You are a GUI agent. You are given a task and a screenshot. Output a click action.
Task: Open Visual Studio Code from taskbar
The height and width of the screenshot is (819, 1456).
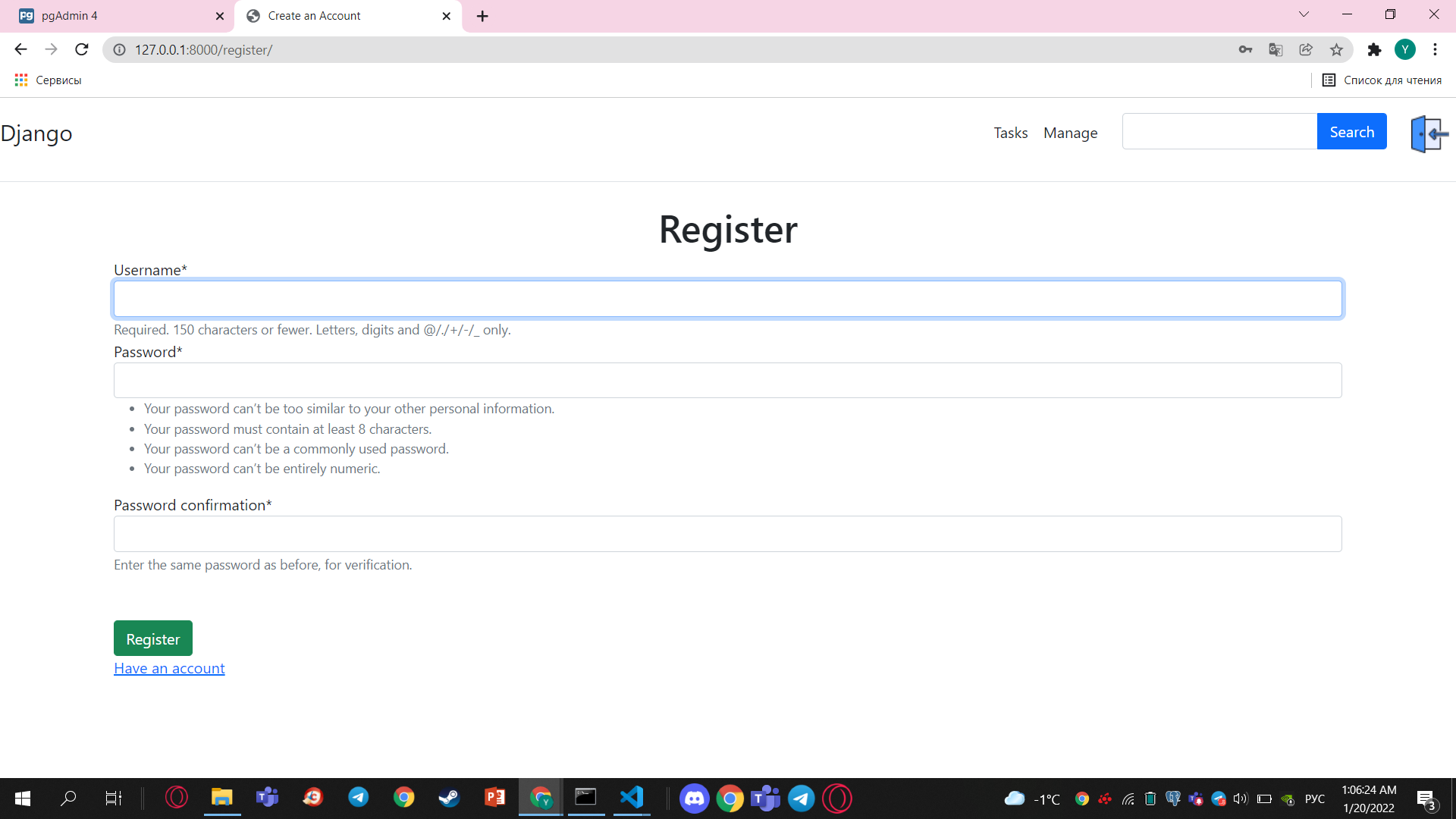632,798
